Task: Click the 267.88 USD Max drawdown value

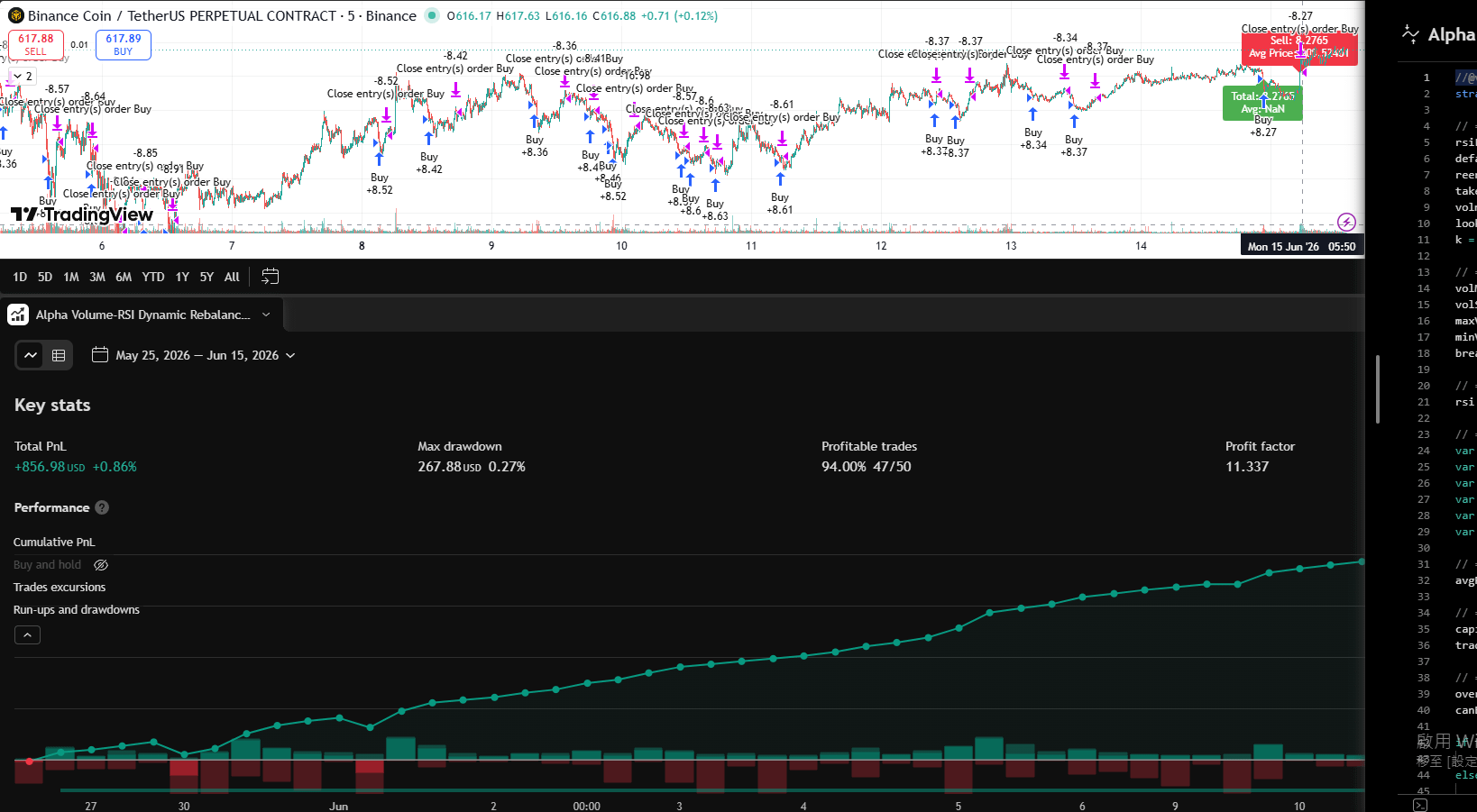Action: (449, 467)
